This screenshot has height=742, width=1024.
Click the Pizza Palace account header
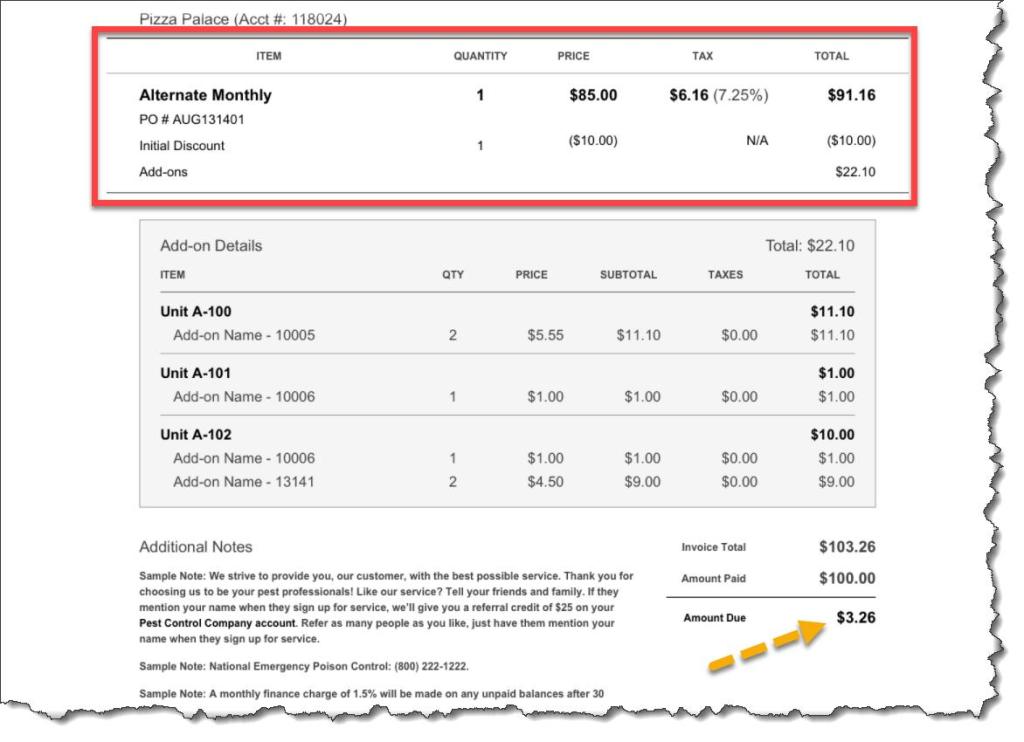click(x=243, y=19)
